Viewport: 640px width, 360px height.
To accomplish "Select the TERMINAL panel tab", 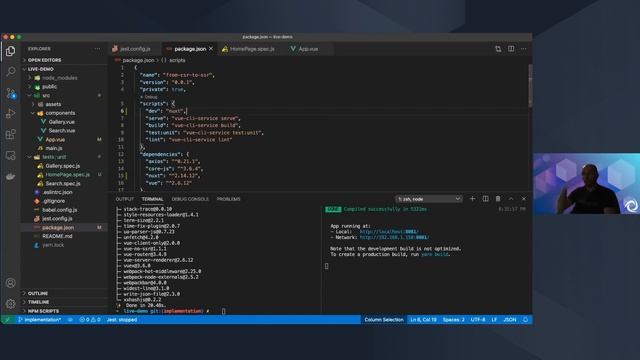I will tap(153, 199).
